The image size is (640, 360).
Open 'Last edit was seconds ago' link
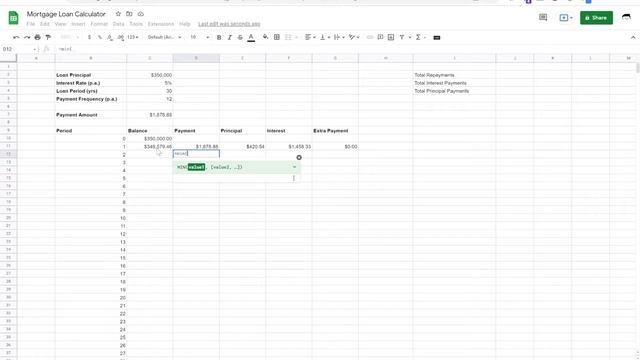click(229, 24)
